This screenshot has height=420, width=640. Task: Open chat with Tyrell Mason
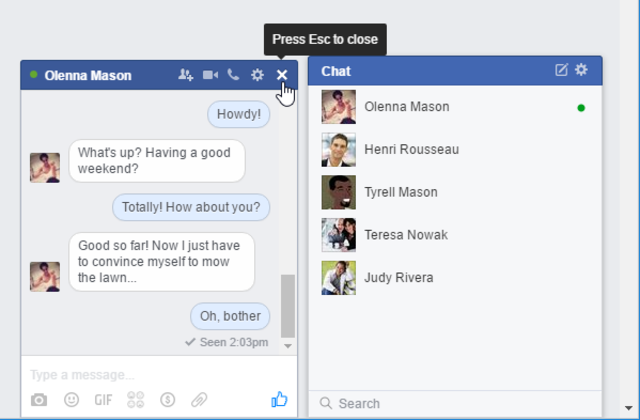pyautogui.click(x=455, y=192)
